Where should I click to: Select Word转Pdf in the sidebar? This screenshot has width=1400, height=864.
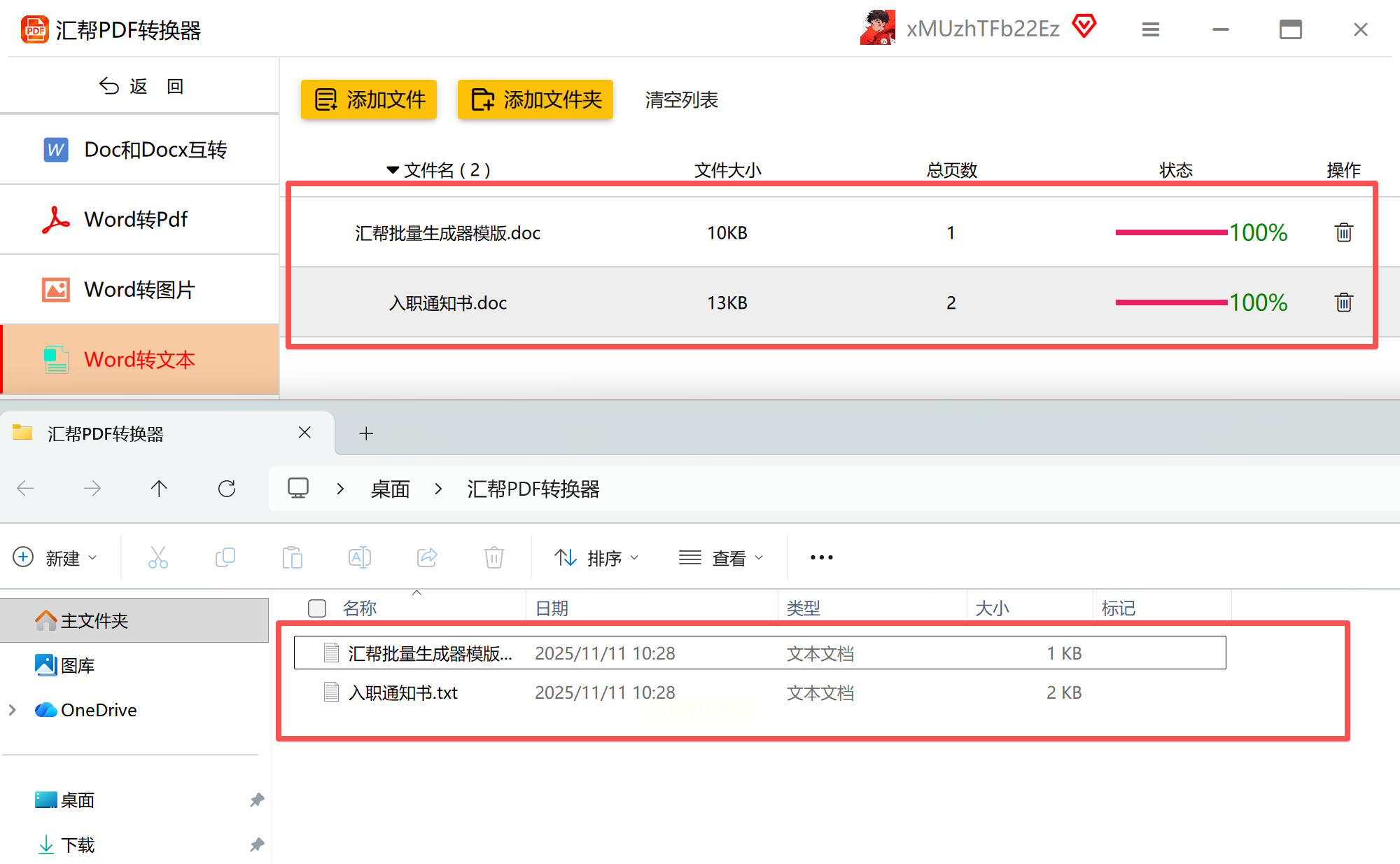(x=136, y=220)
